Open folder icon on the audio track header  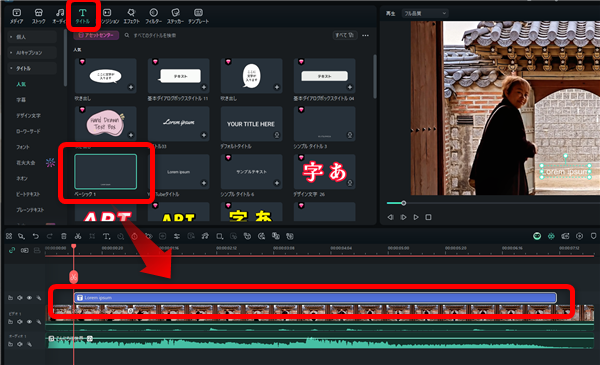(x=10, y=344)
